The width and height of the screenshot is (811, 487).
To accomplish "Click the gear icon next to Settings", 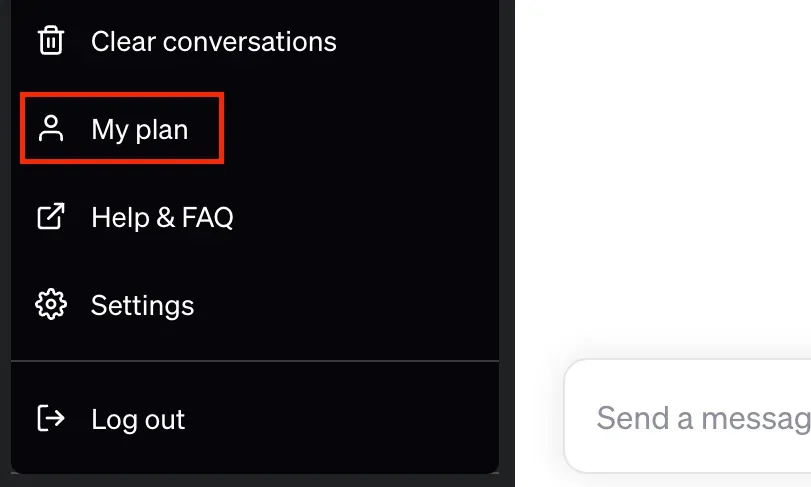I will (x=51, y=305).
